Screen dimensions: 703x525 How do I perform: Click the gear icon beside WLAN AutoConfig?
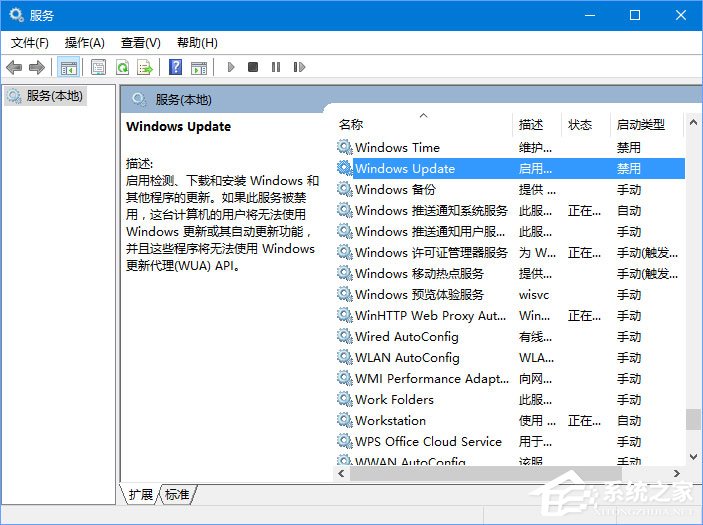(x=344, y=357)
